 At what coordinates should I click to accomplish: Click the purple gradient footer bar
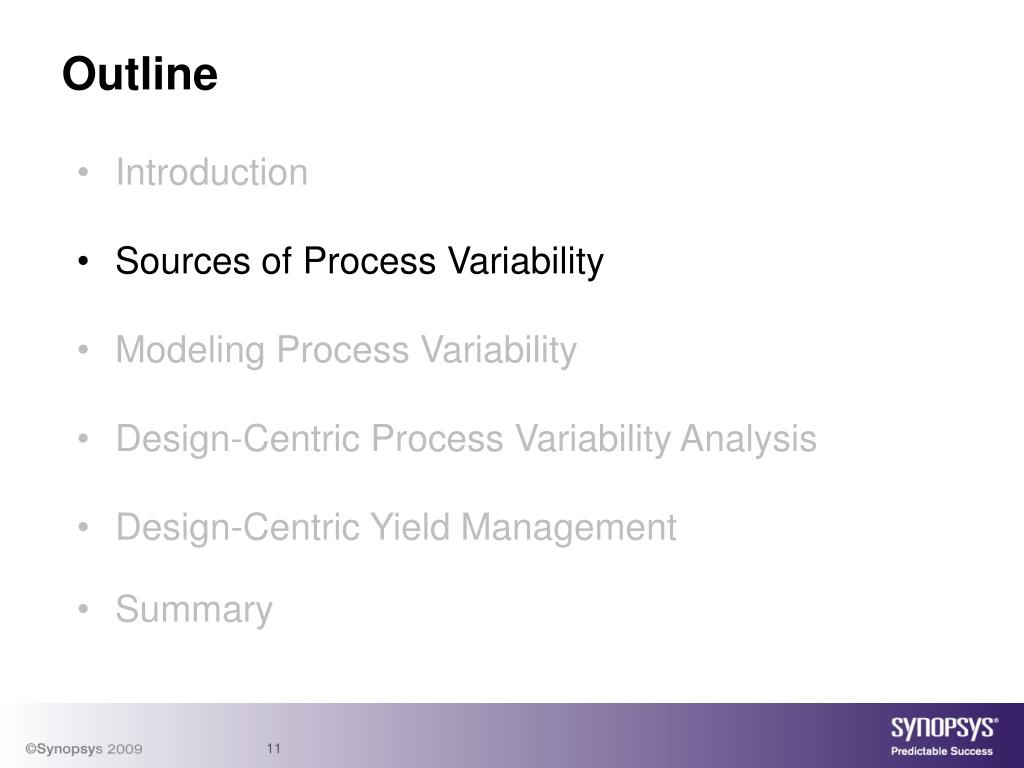[x=512, y=735]
